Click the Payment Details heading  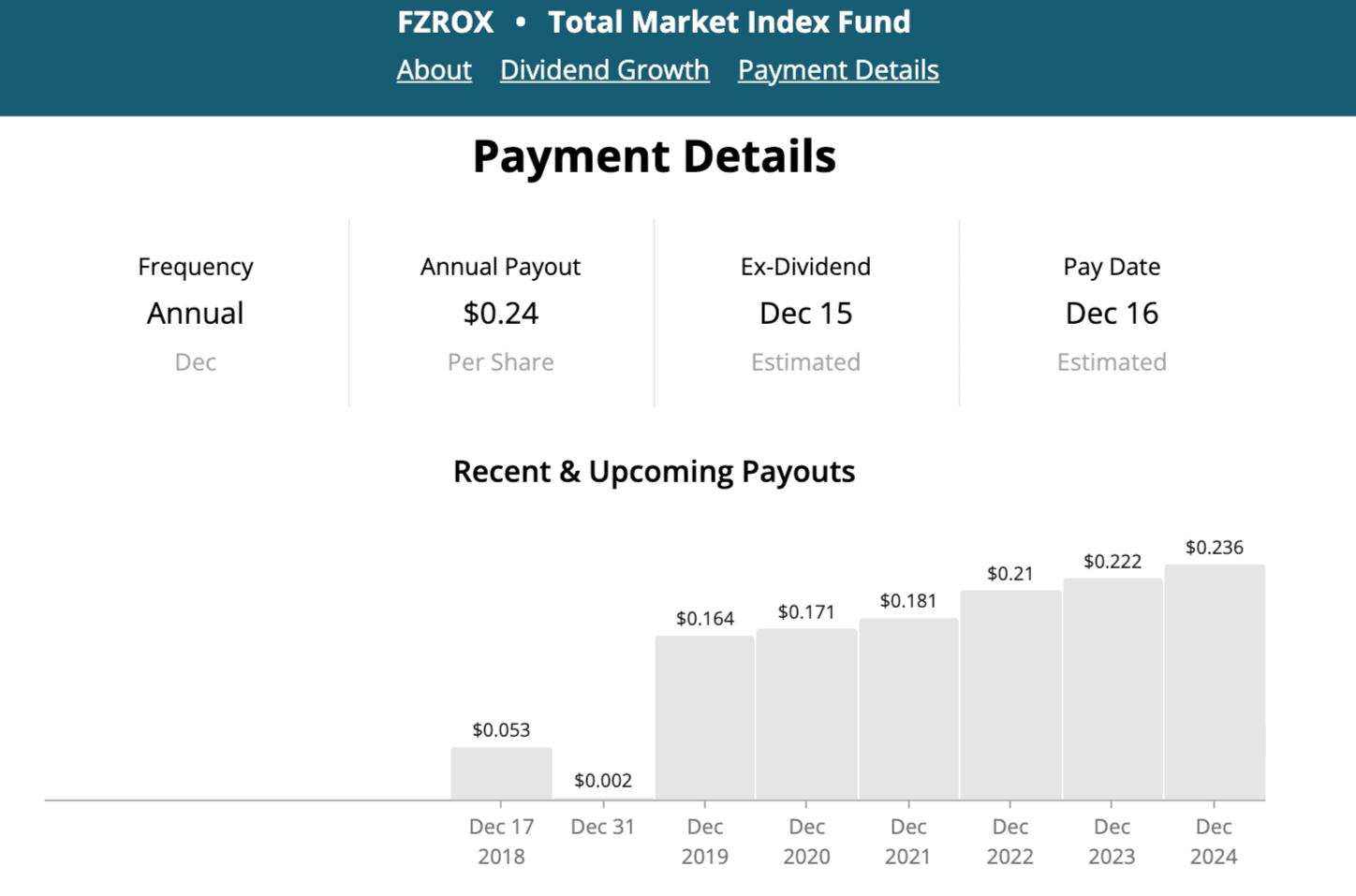(654, 155)
